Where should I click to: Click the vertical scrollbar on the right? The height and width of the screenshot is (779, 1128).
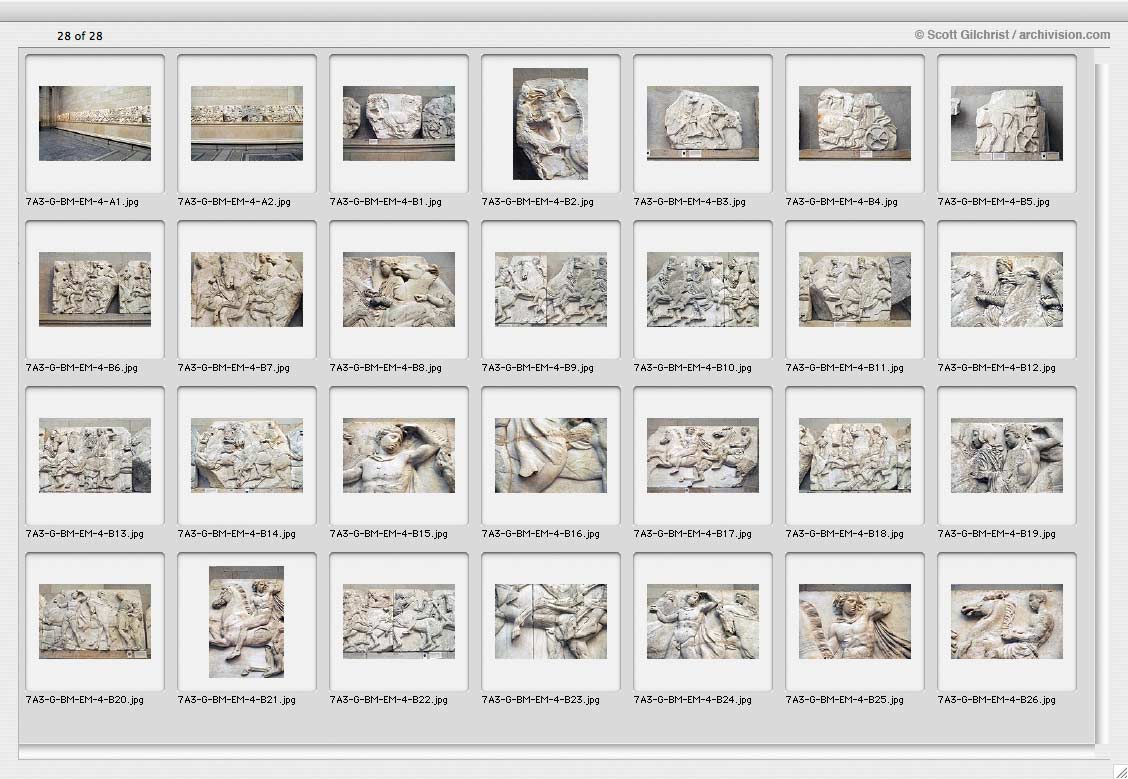pyautogui.click(x=1103, y=403)
